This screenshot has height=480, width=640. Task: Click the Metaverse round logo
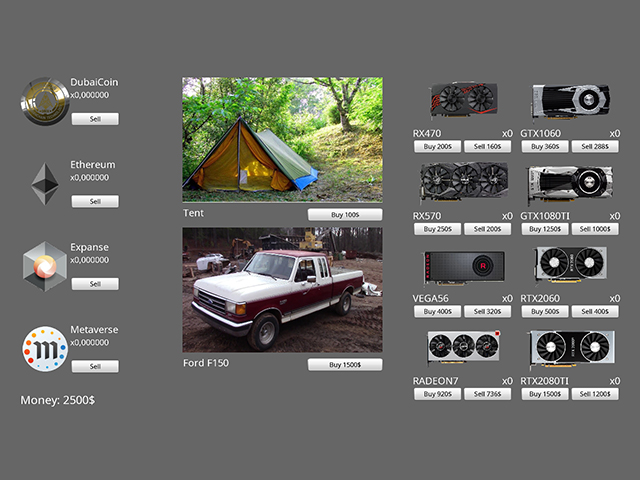coord(45,349)
